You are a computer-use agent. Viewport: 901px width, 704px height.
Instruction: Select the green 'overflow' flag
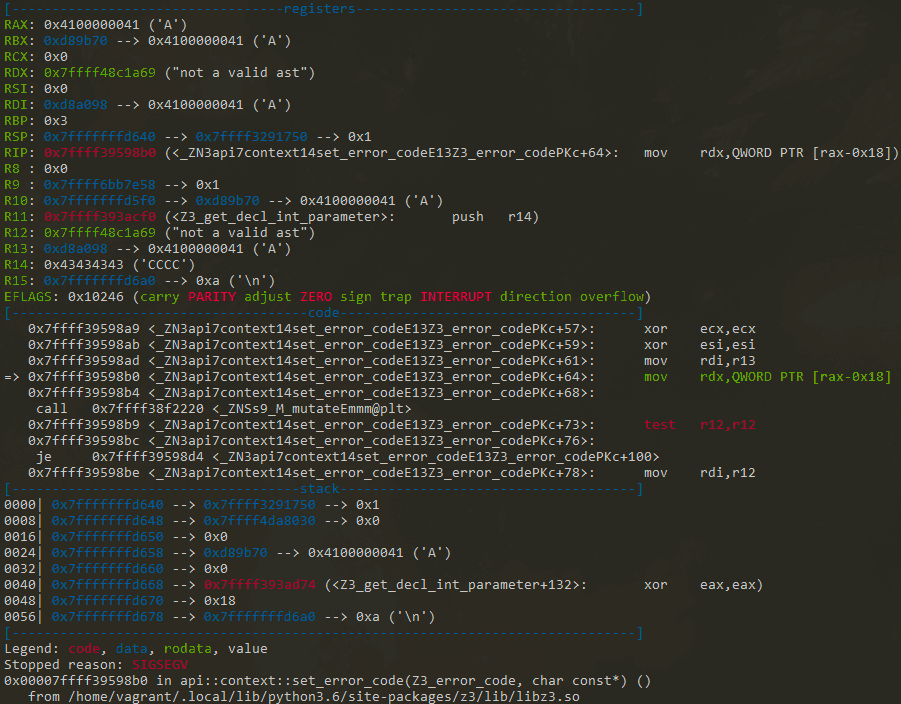[612, 297]
